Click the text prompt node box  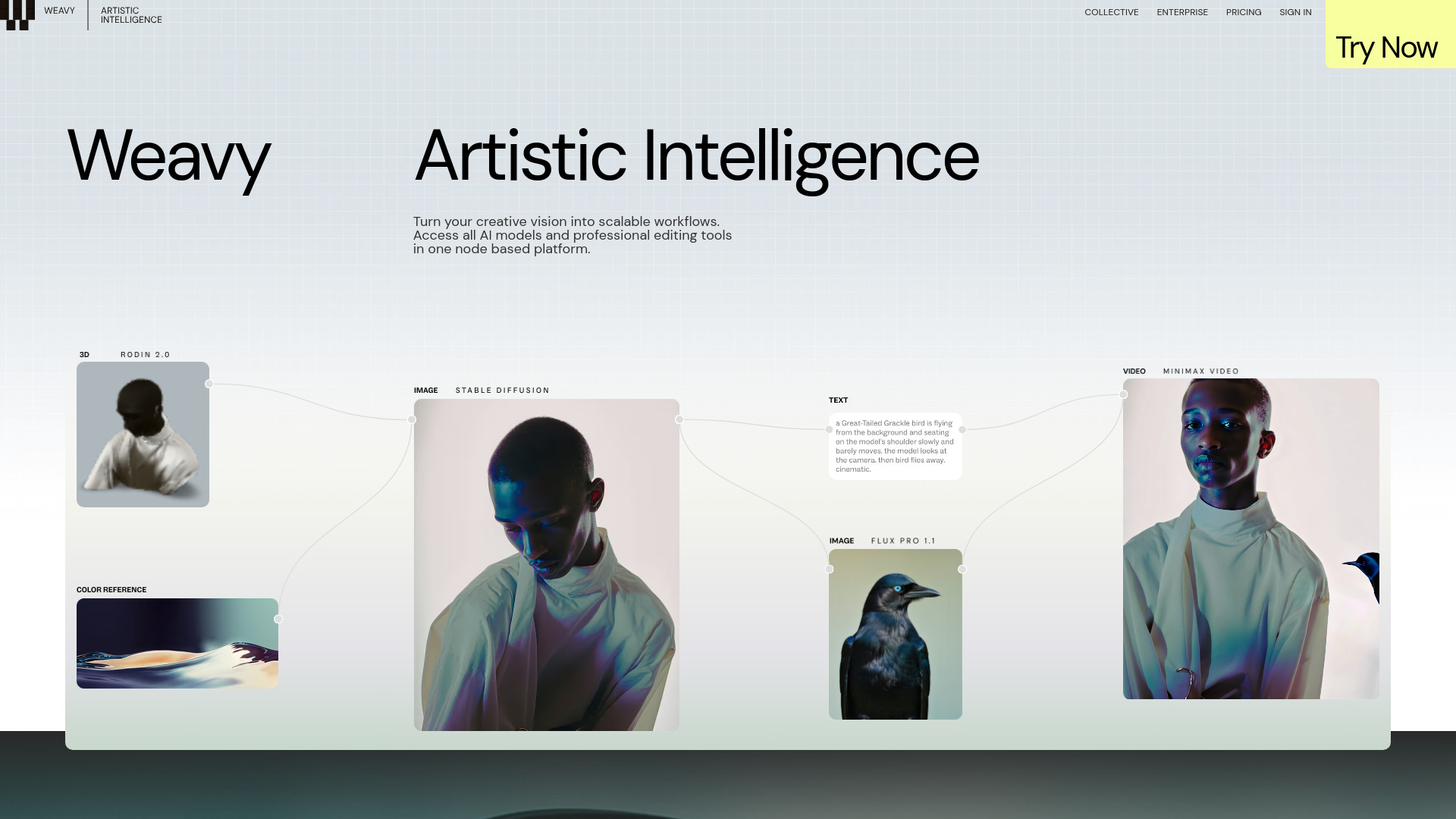coord(895,446)
